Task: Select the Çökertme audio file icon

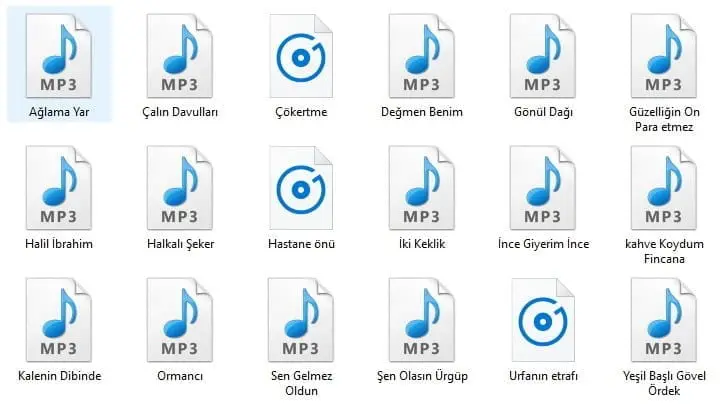Action: (301, 54)
